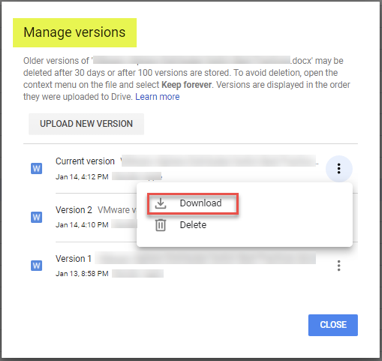Click the blue CLOSE button
The width and height of the screenshot is (382, 361).
click(x=333, y=325)
